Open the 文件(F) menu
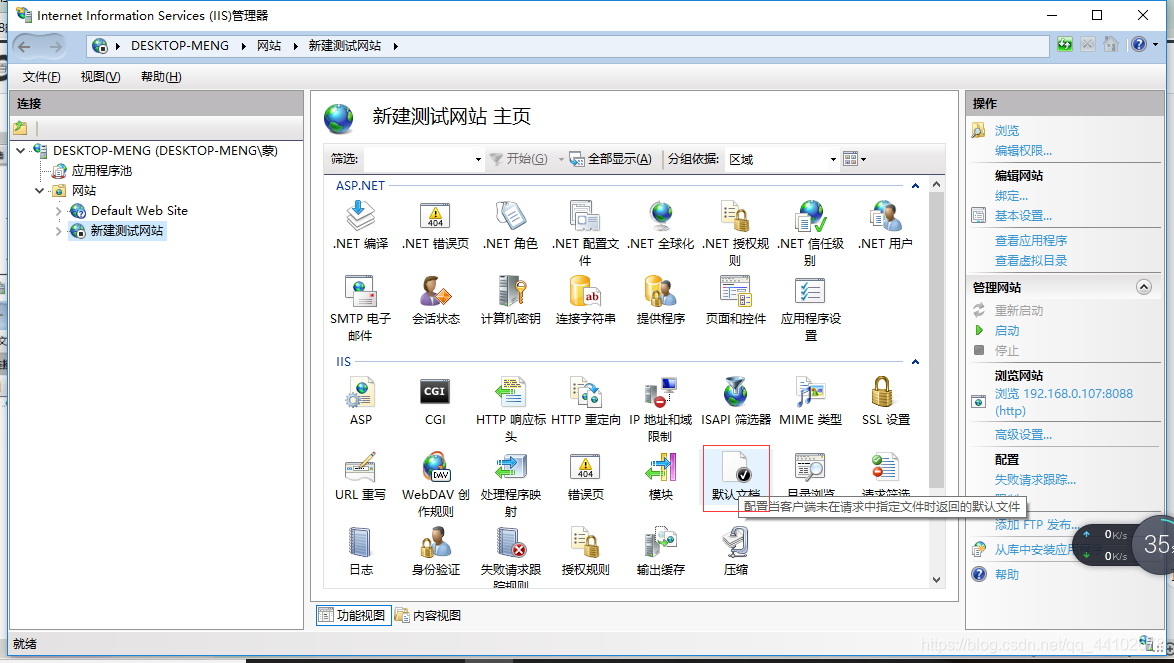Image resolution: width=1174 pixels, height=663 pixels. point(41,76)
